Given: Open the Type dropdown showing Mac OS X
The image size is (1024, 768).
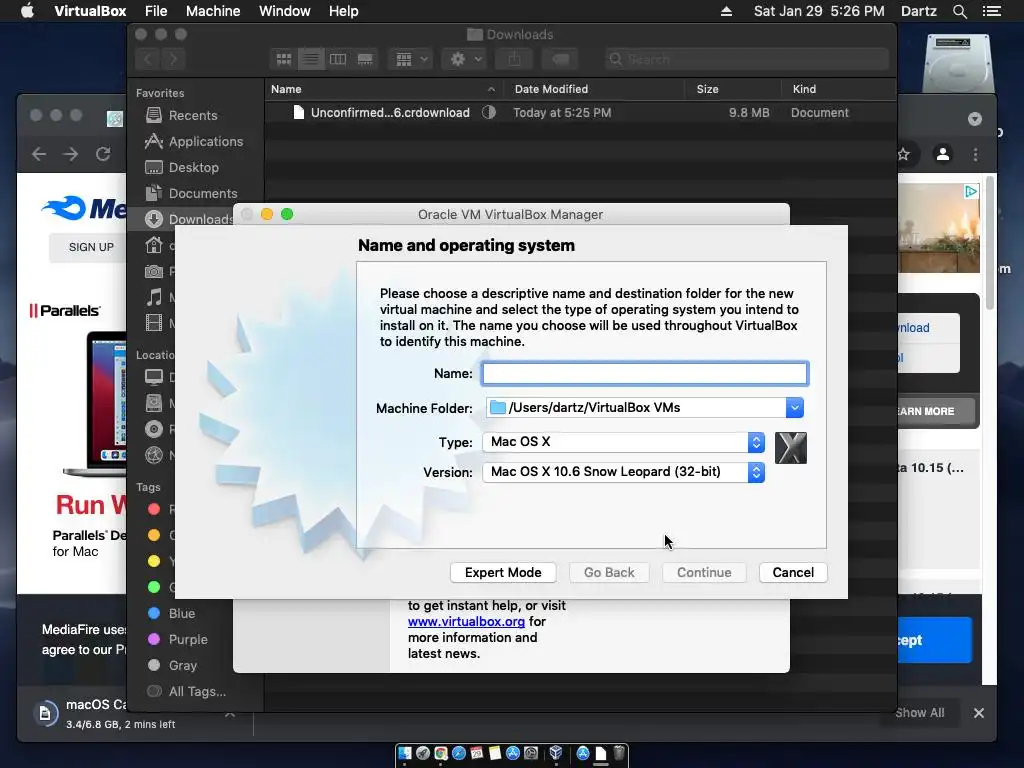Looking at the screenshot, I should (x=623, y=442).
